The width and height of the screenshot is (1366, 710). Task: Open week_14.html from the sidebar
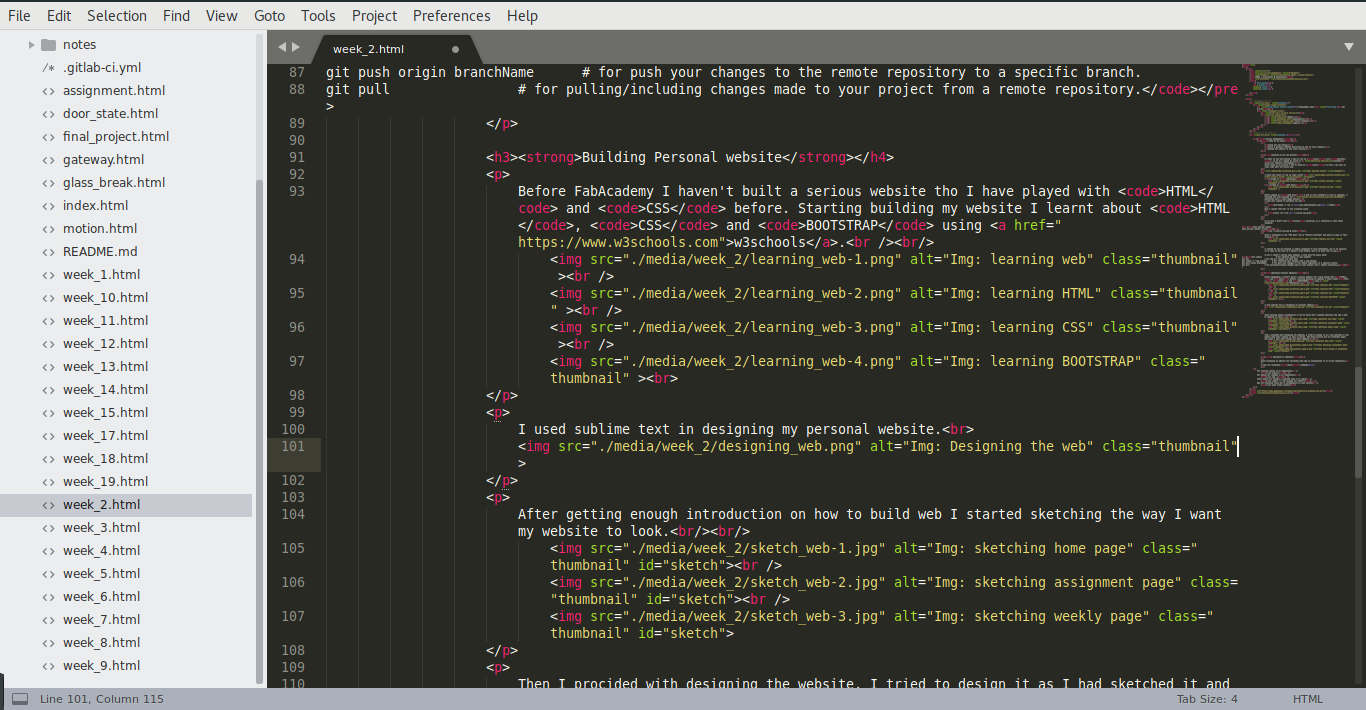[x=105, y=389]
